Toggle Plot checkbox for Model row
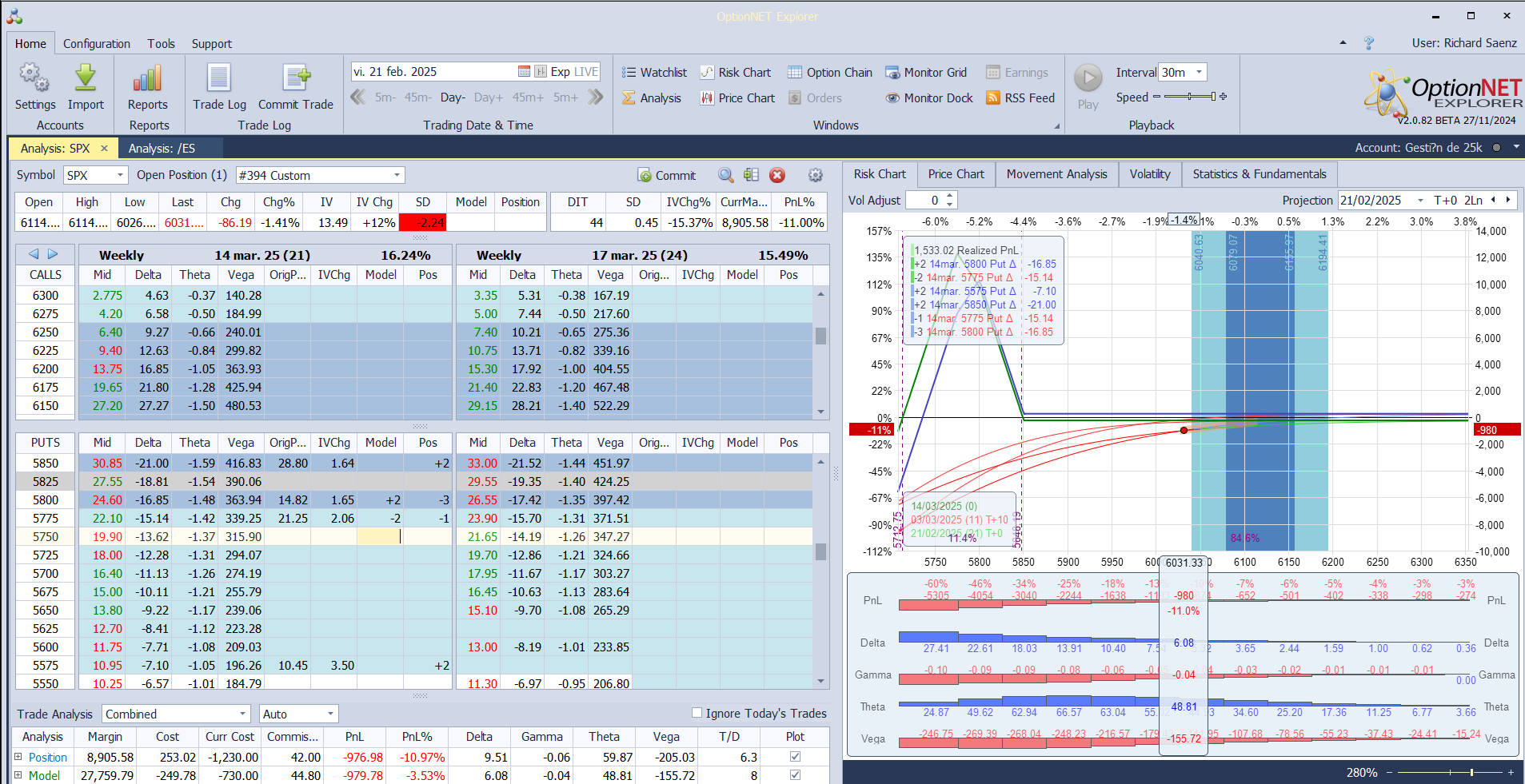1525x784 pixels. tap(795, 774)
